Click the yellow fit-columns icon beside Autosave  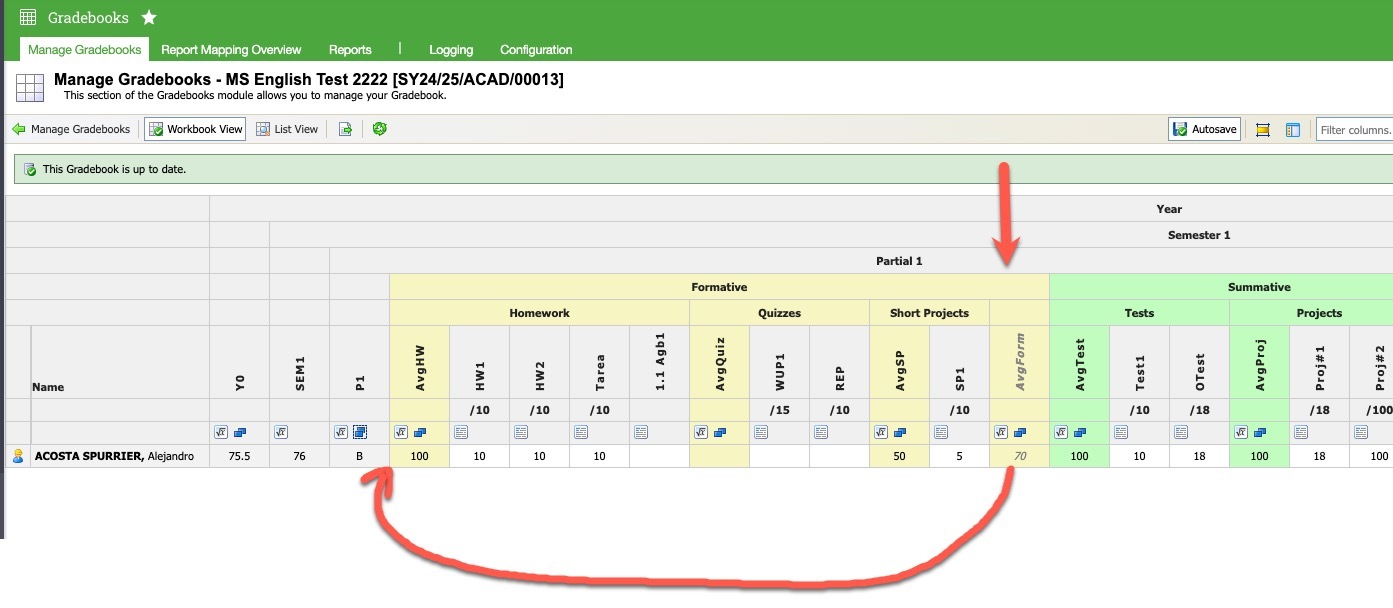[x=1262, y=130]
